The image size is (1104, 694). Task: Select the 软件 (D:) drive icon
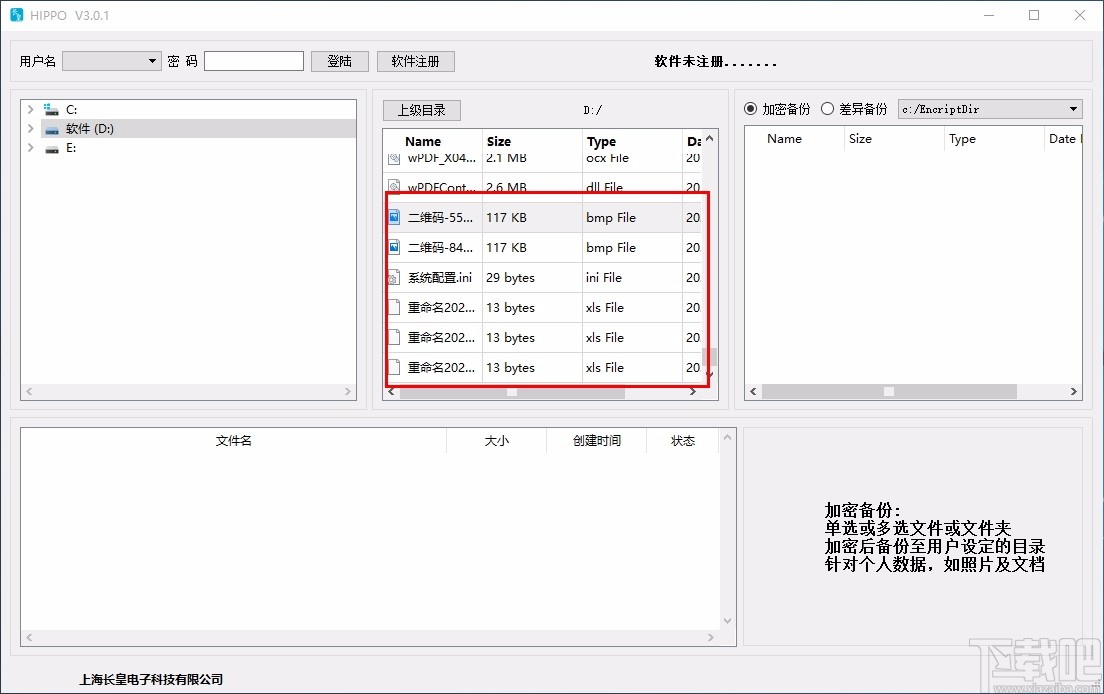53,129
